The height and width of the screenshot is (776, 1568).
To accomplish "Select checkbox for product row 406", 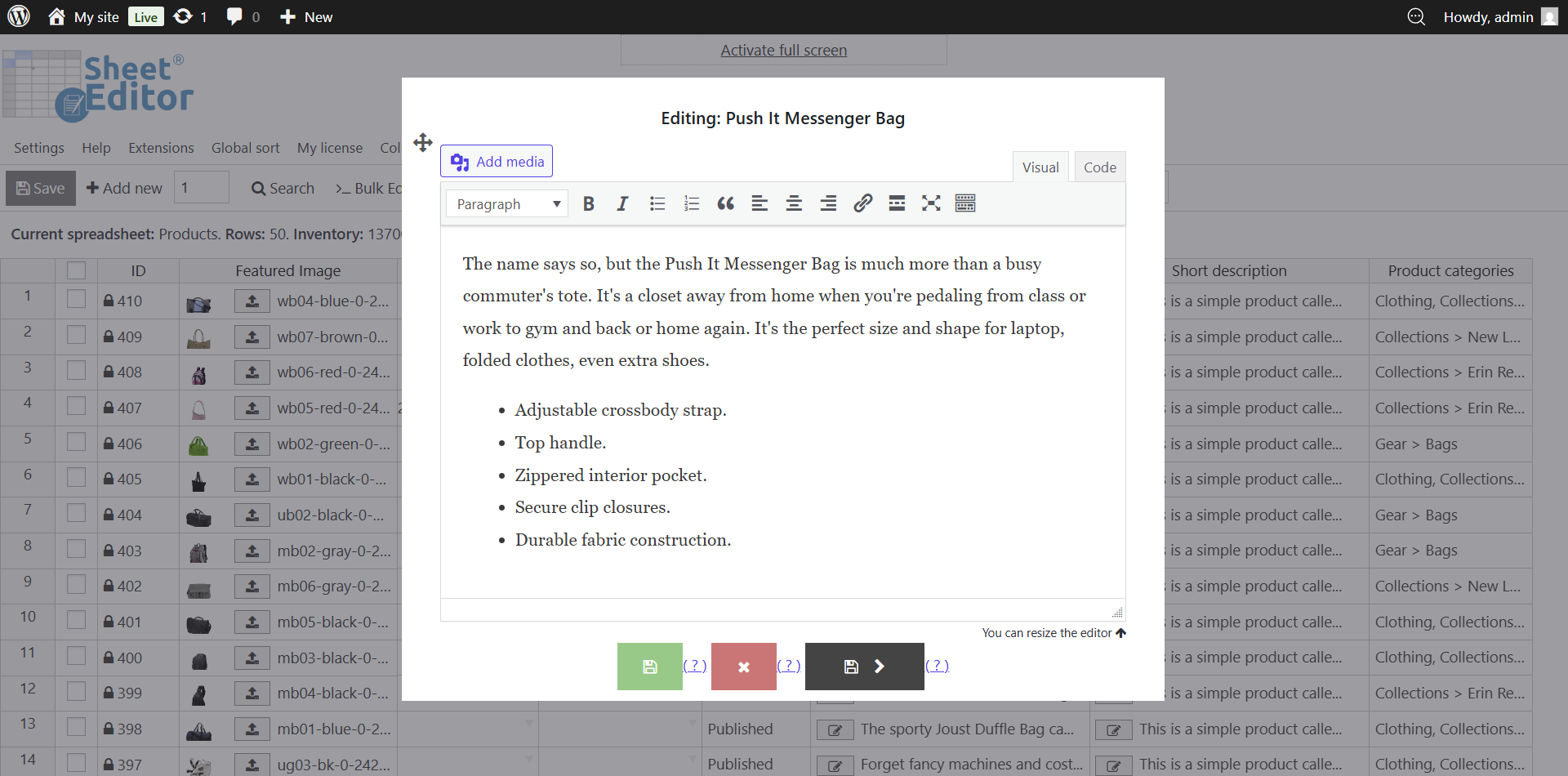I will (x=76, y=442).
